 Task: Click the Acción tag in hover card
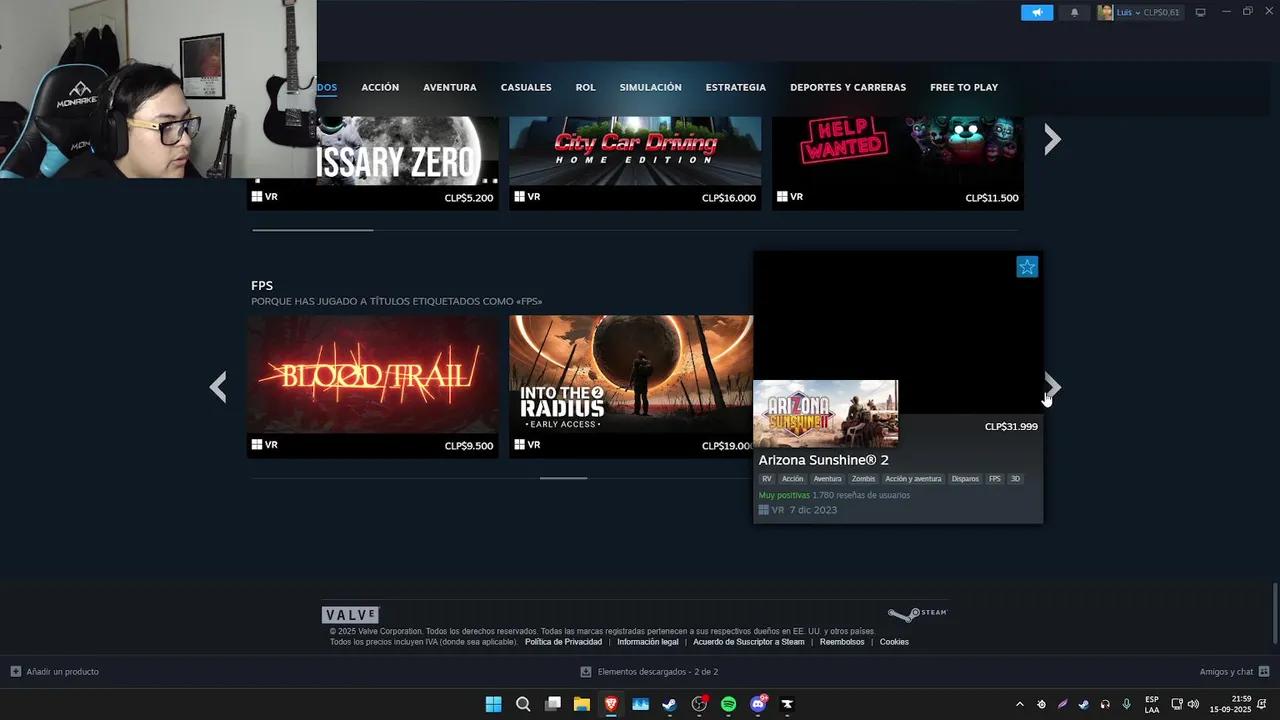point(792,479)
